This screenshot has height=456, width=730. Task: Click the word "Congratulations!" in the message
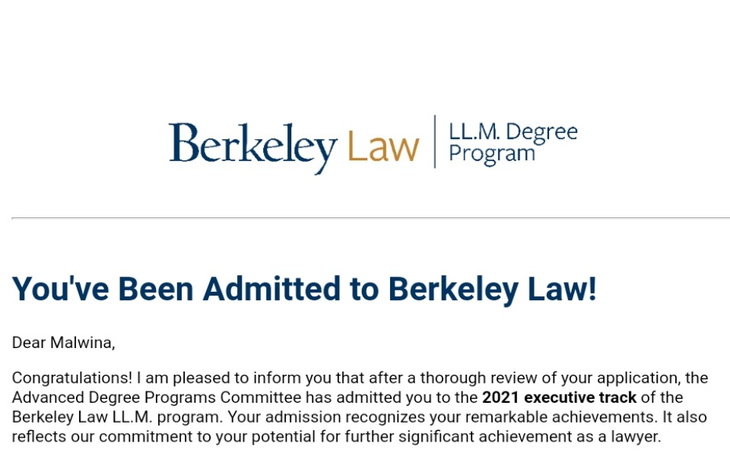tap(72, 378)
